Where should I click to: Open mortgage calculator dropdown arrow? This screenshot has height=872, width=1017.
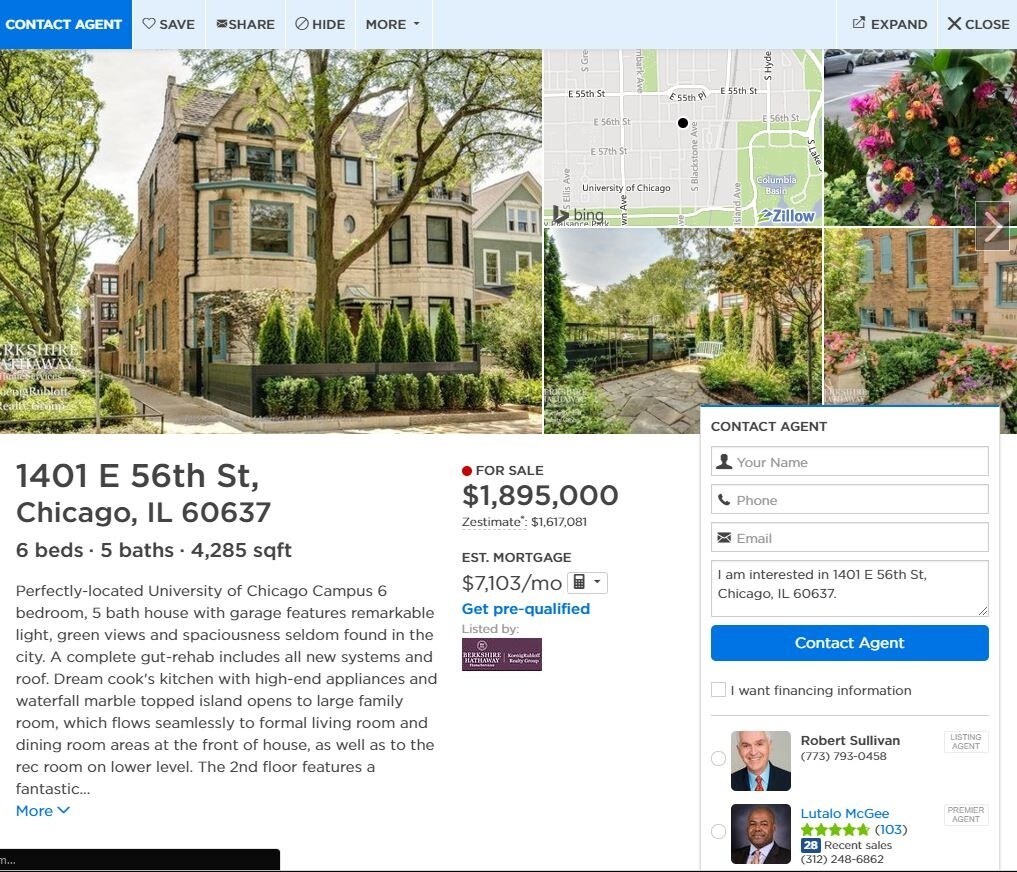597,582
